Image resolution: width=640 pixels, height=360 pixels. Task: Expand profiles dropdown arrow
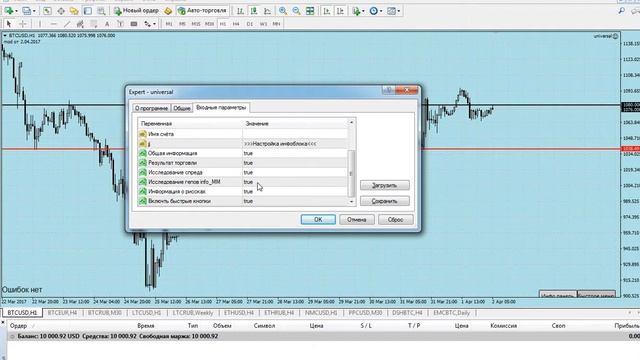pos(34,11)
